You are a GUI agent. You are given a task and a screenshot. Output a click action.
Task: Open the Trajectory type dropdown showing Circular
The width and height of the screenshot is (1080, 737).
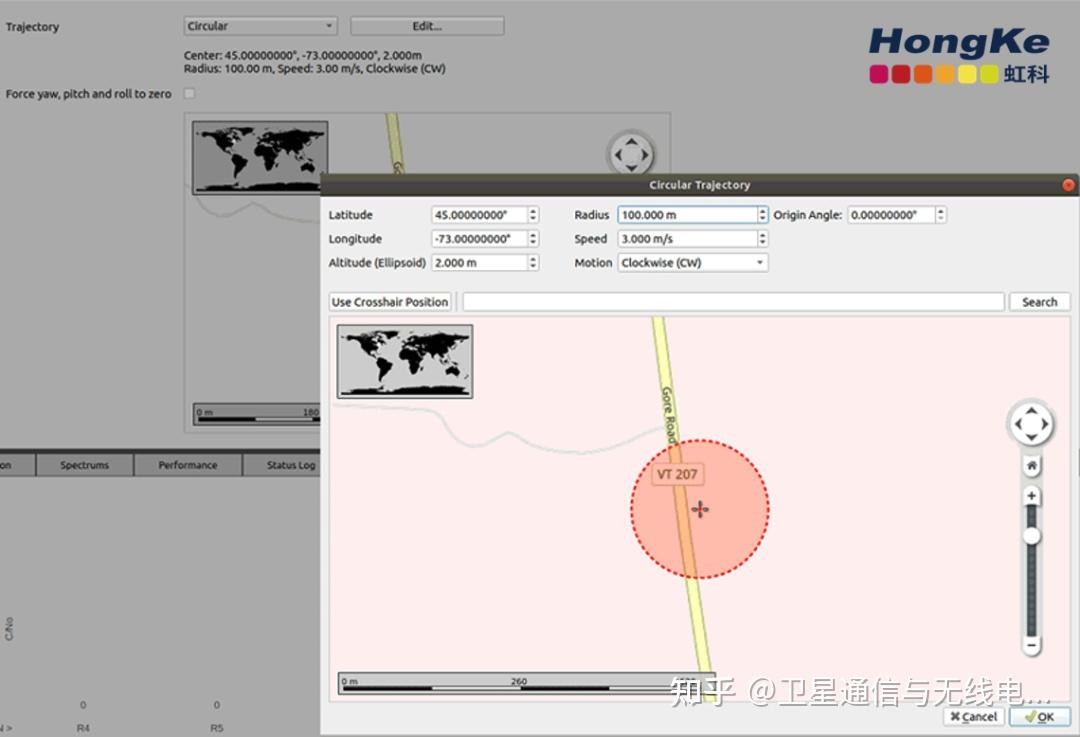tap(260, 25)
